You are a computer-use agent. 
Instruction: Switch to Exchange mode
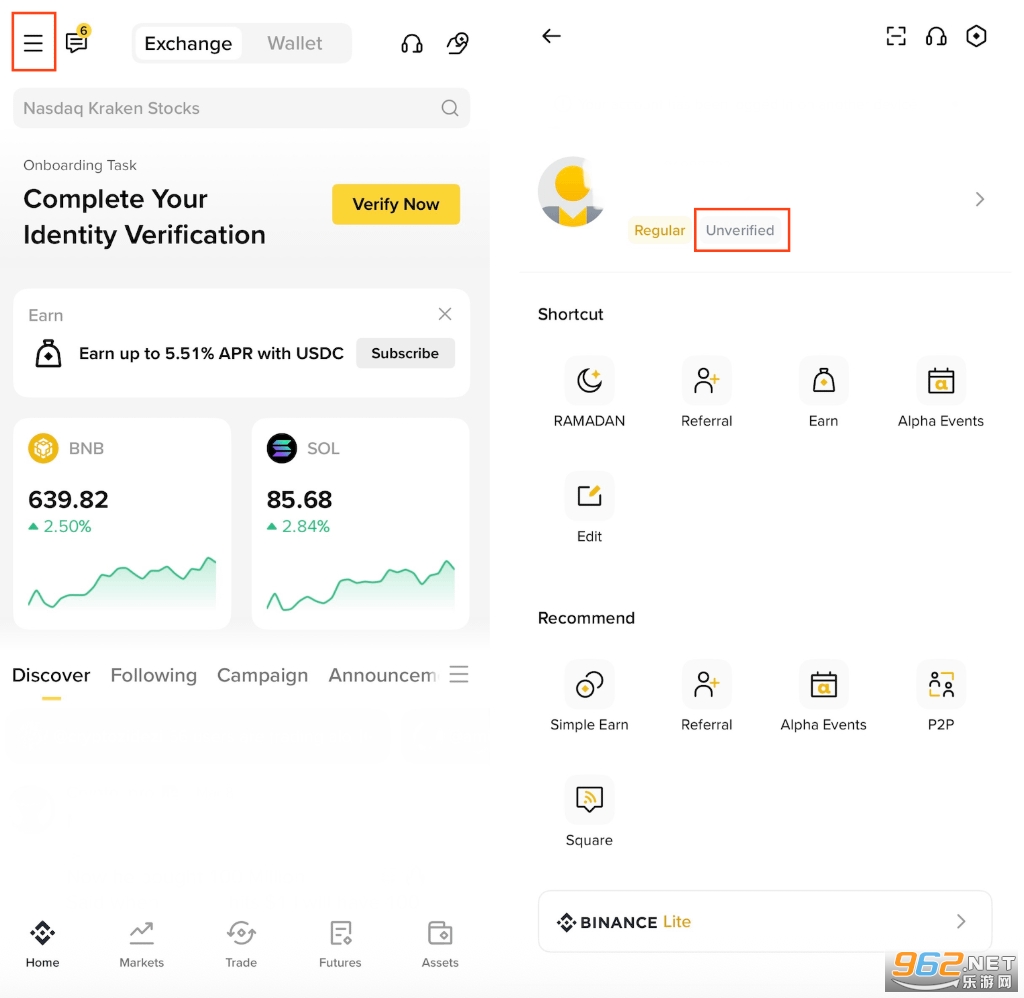pyautogui.click(x=188, y=43)
